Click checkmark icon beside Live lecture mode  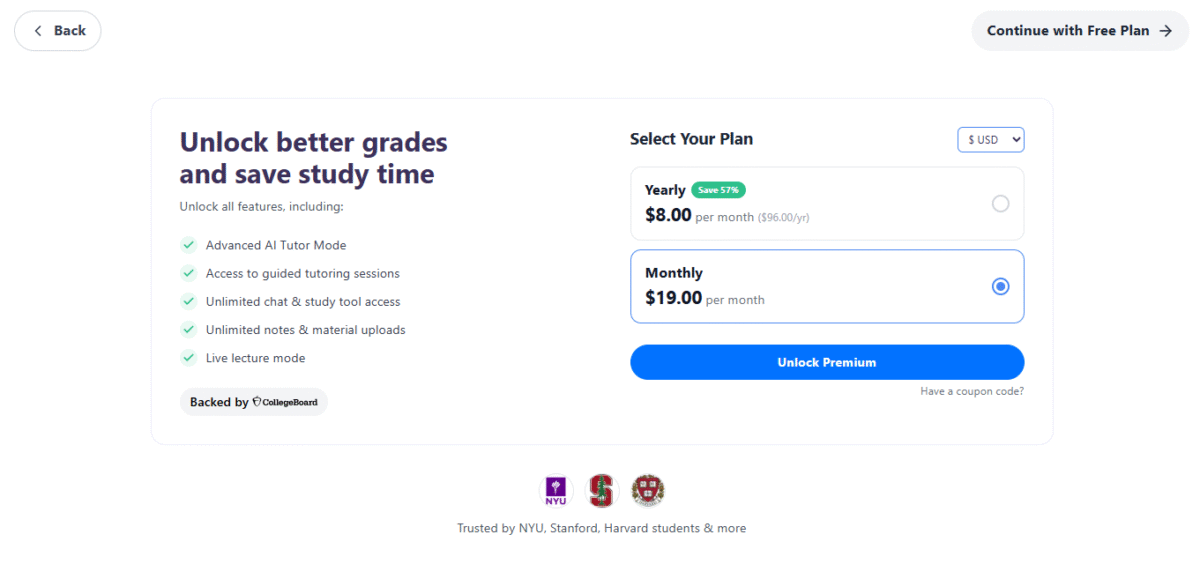[187, 358]
